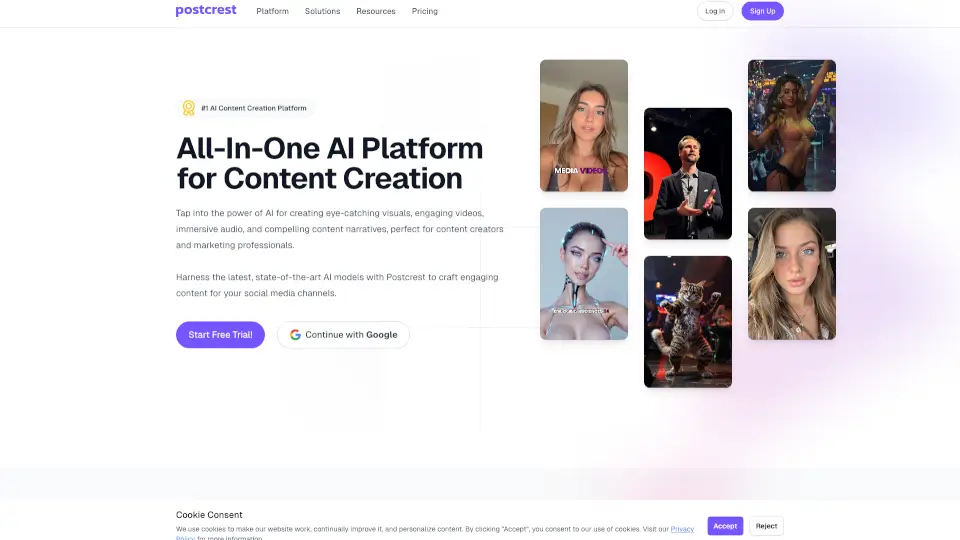
Task: Select the speaker in suit thumbnail
Action: pyautogui.click(x=688, y=173)
